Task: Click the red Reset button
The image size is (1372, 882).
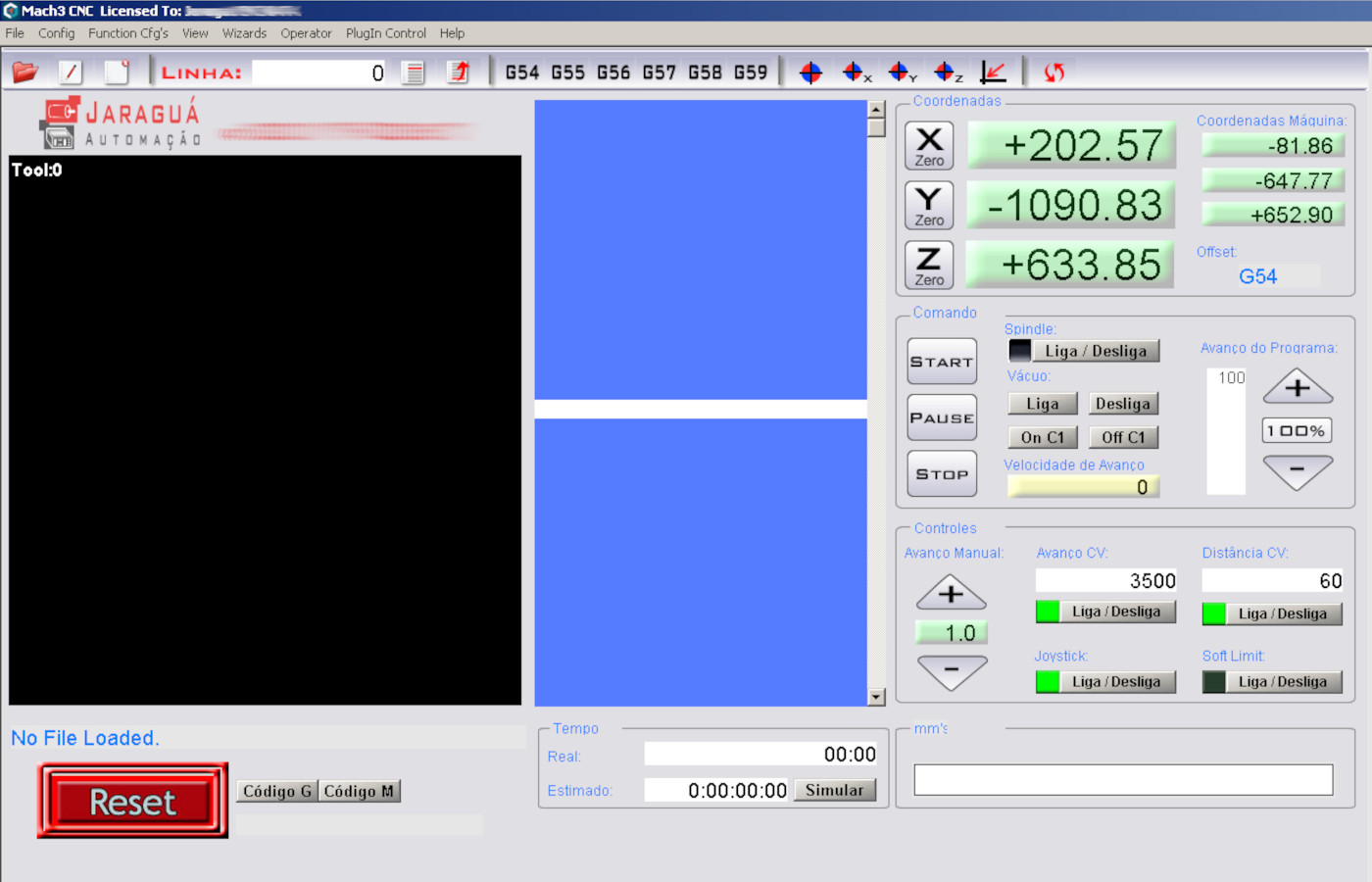Action: (x=133, y=802)
